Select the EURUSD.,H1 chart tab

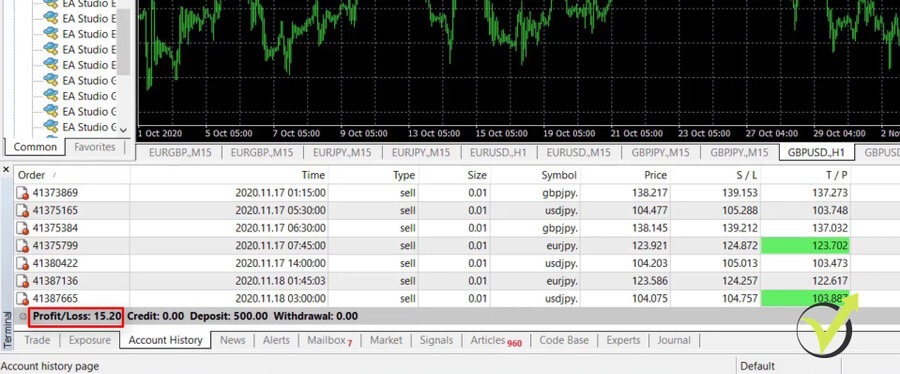coord(497,153)
